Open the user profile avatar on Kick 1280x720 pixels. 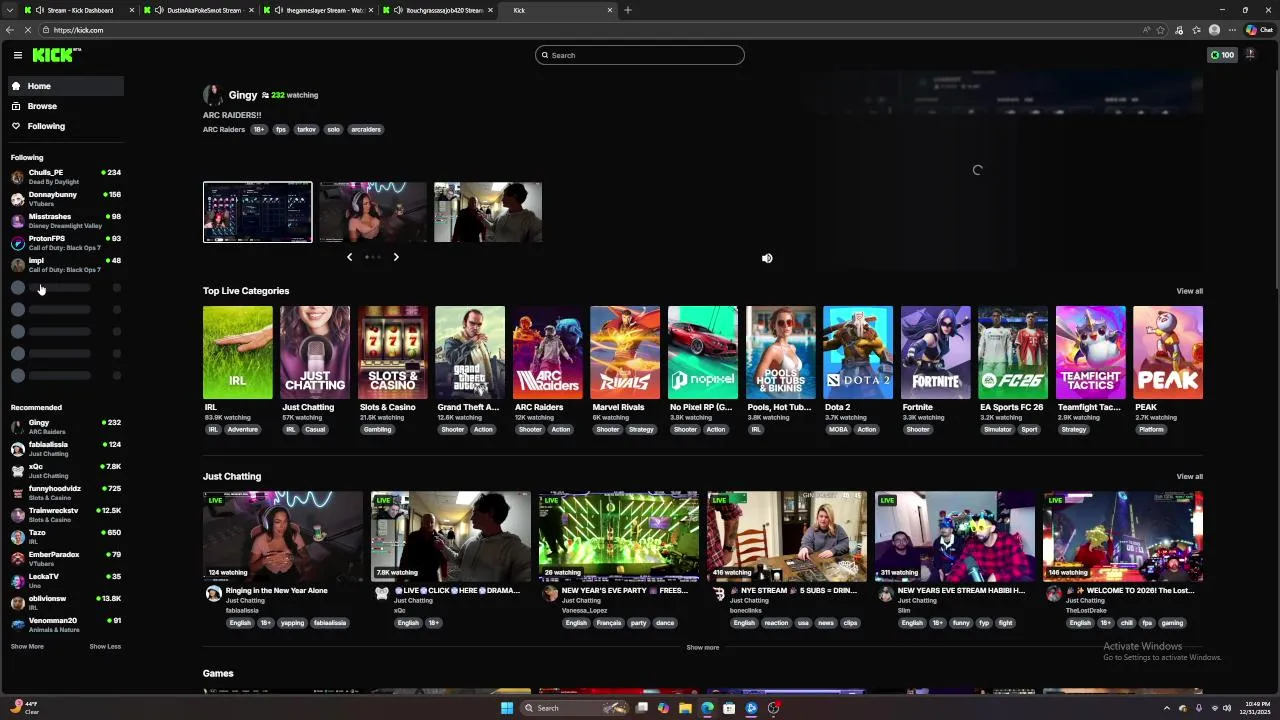tap(1250, 55)
